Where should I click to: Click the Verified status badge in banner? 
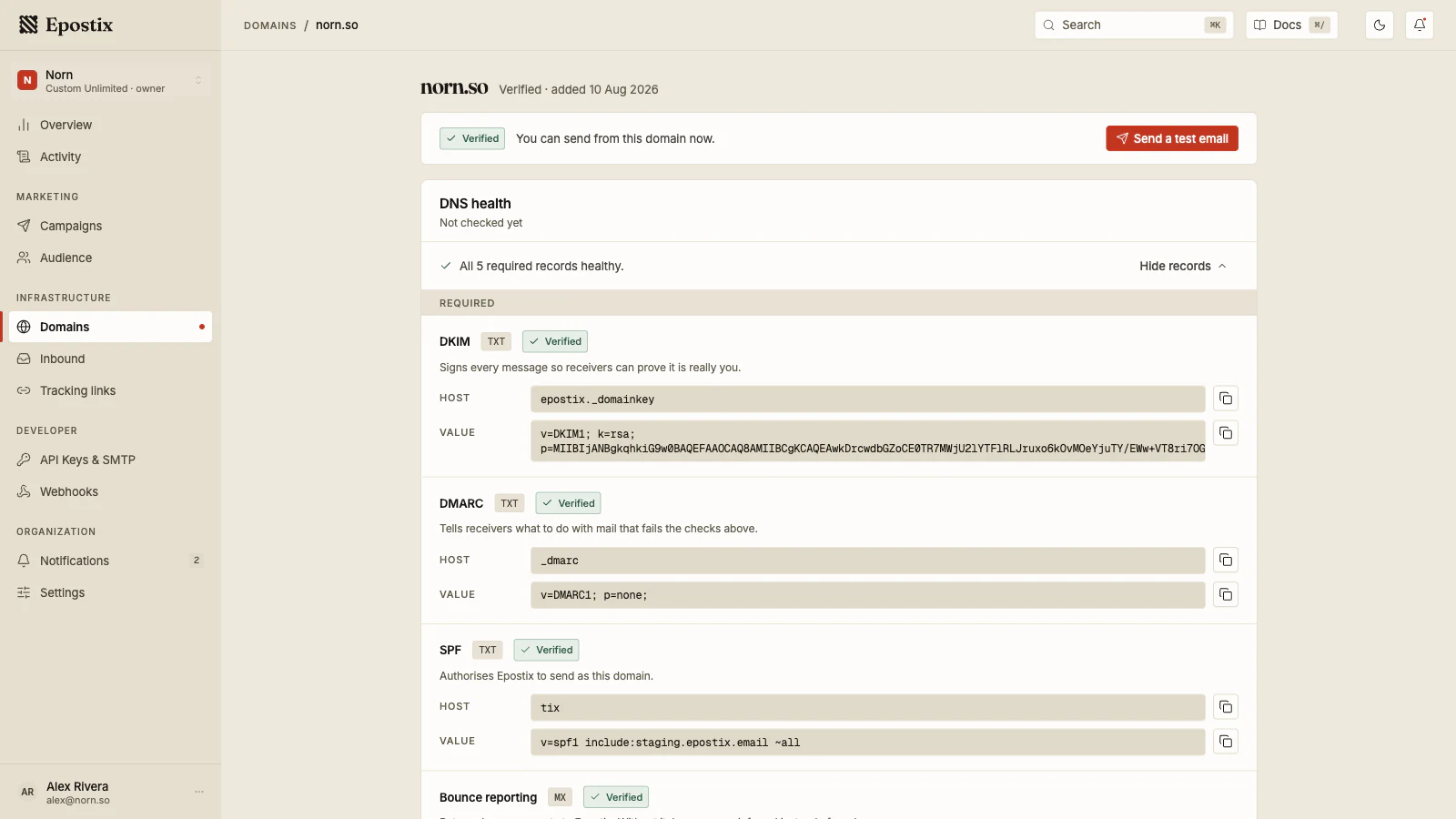472,138
